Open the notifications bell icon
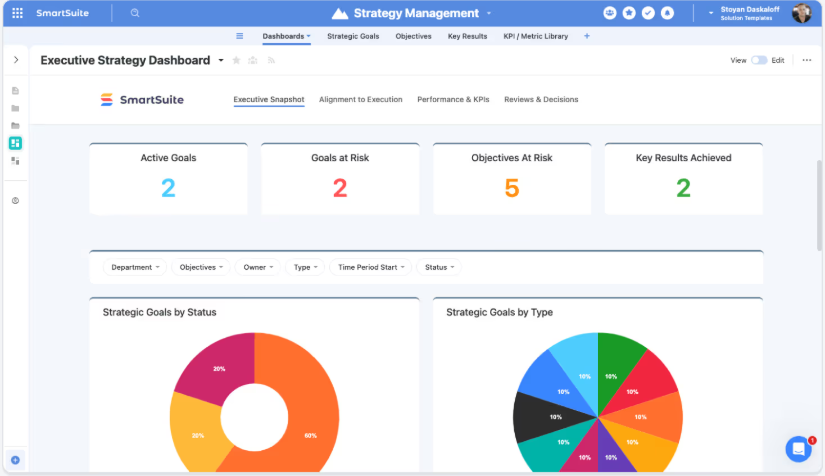Viewport: 825px width, 476px height. (x=667, y=13)
